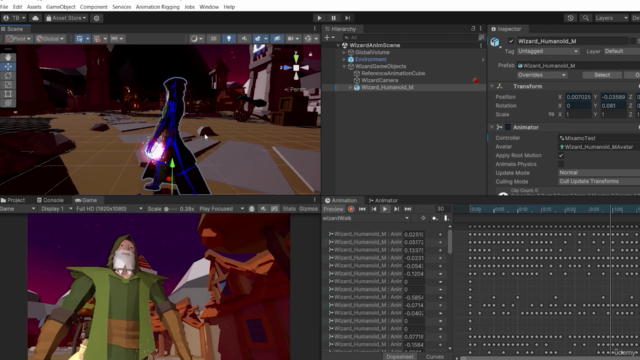Image resolution: width=640 pixels, height=360 pixels.
Task: Open the Layers dropdown
Action: (x=611, y=18)
